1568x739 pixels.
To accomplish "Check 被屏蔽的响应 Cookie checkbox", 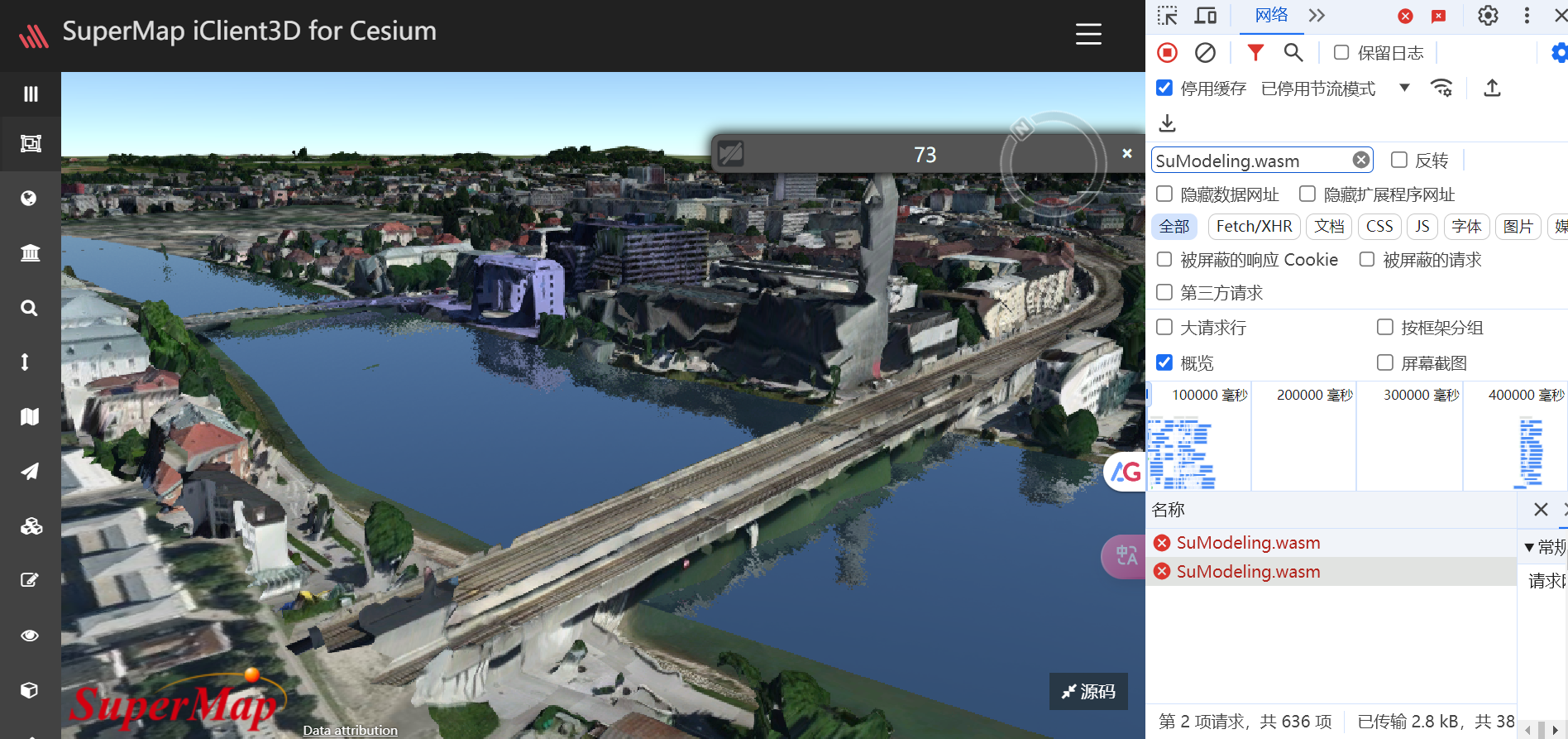I will click(x=1164, y=259).
